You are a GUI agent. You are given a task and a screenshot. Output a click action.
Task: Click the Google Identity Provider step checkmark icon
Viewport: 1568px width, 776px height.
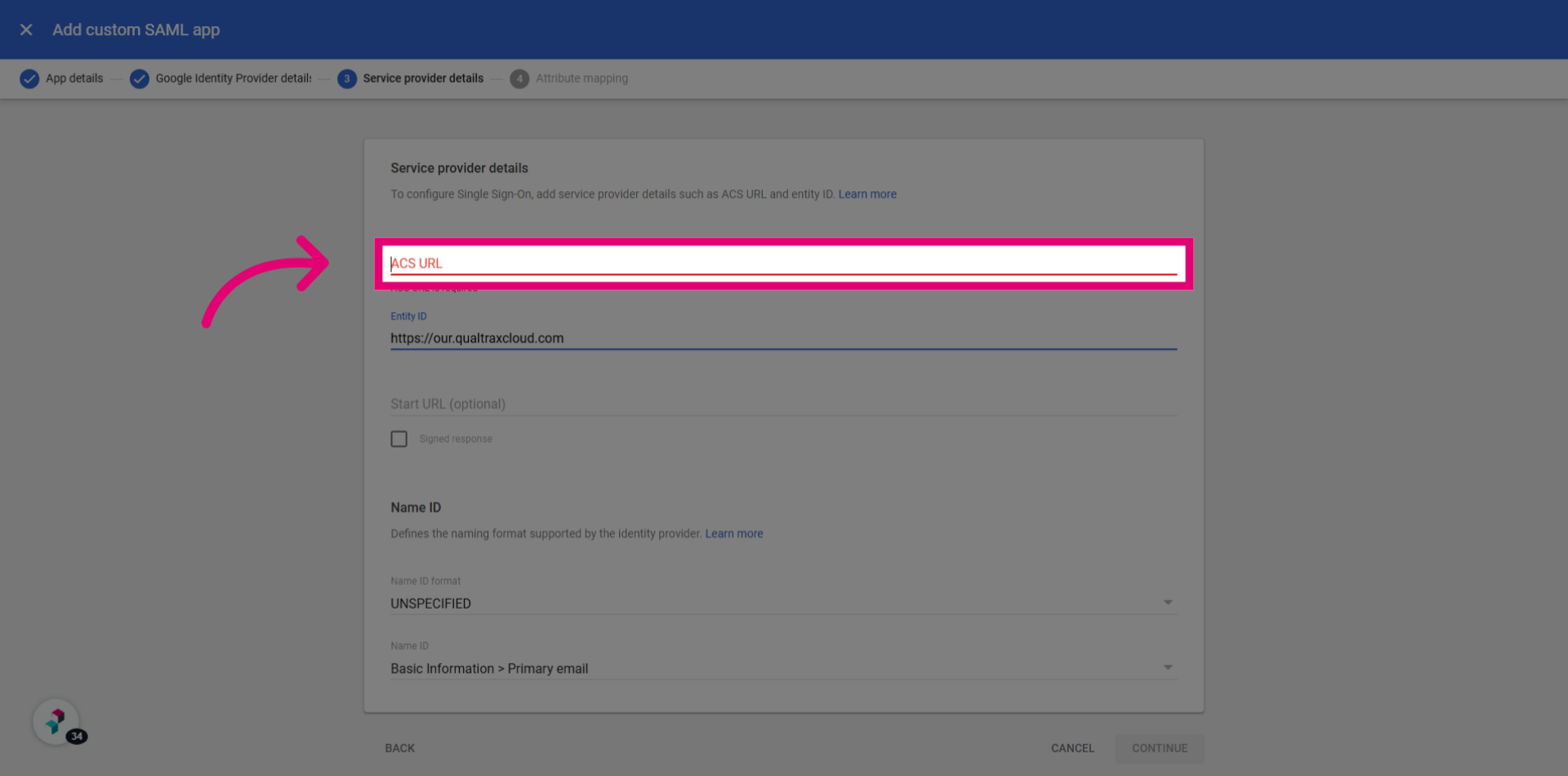[140, 78]
